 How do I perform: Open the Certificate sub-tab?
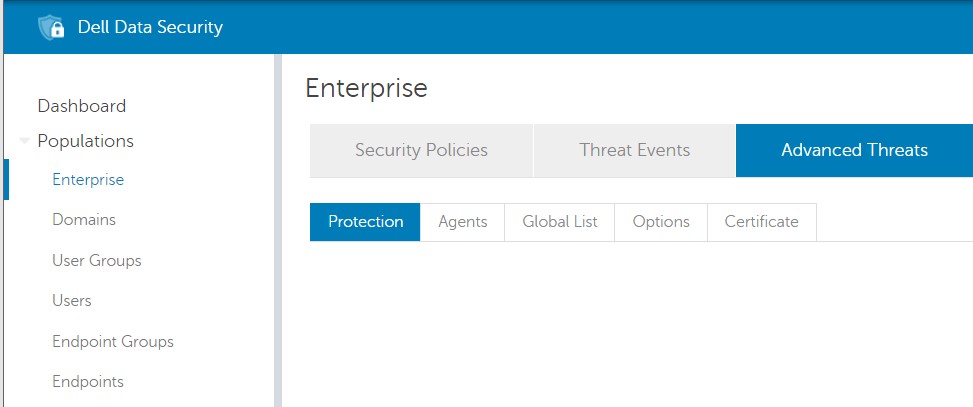click(761, 222)
